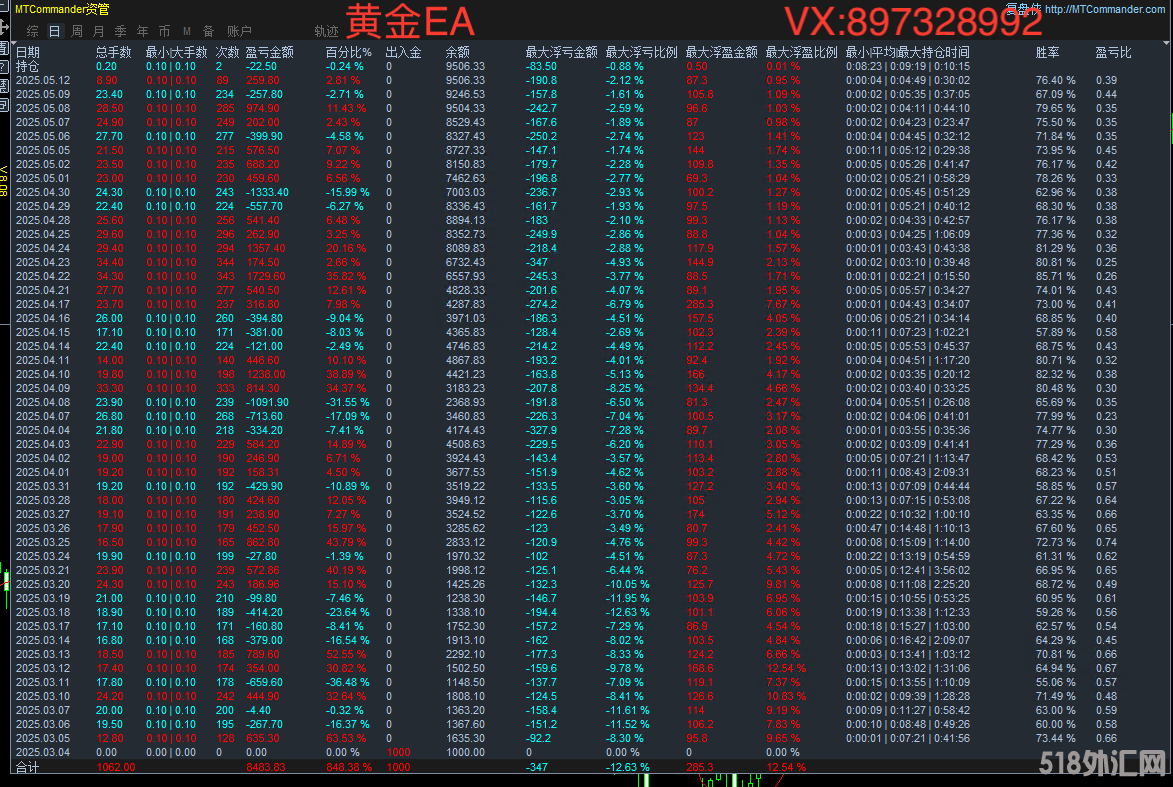Click the 合计 total row label
The image size is (1173, 787).
click(28, 768)
